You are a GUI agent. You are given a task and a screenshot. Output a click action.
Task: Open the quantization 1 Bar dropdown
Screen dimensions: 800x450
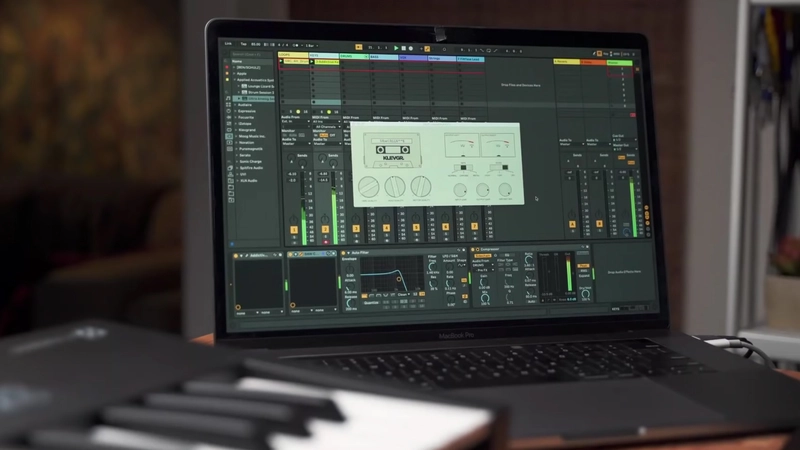(311, 45)
